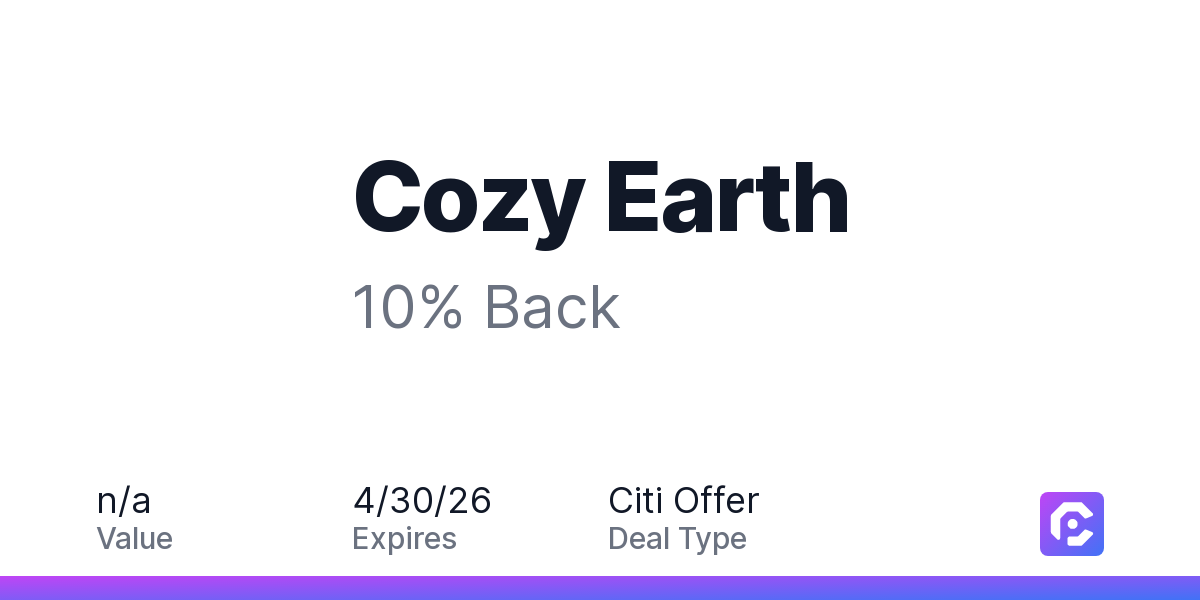This screenshot has height=600, width=1200.
Task: Select the word Earth in the heading
Action: pos(727,200)
